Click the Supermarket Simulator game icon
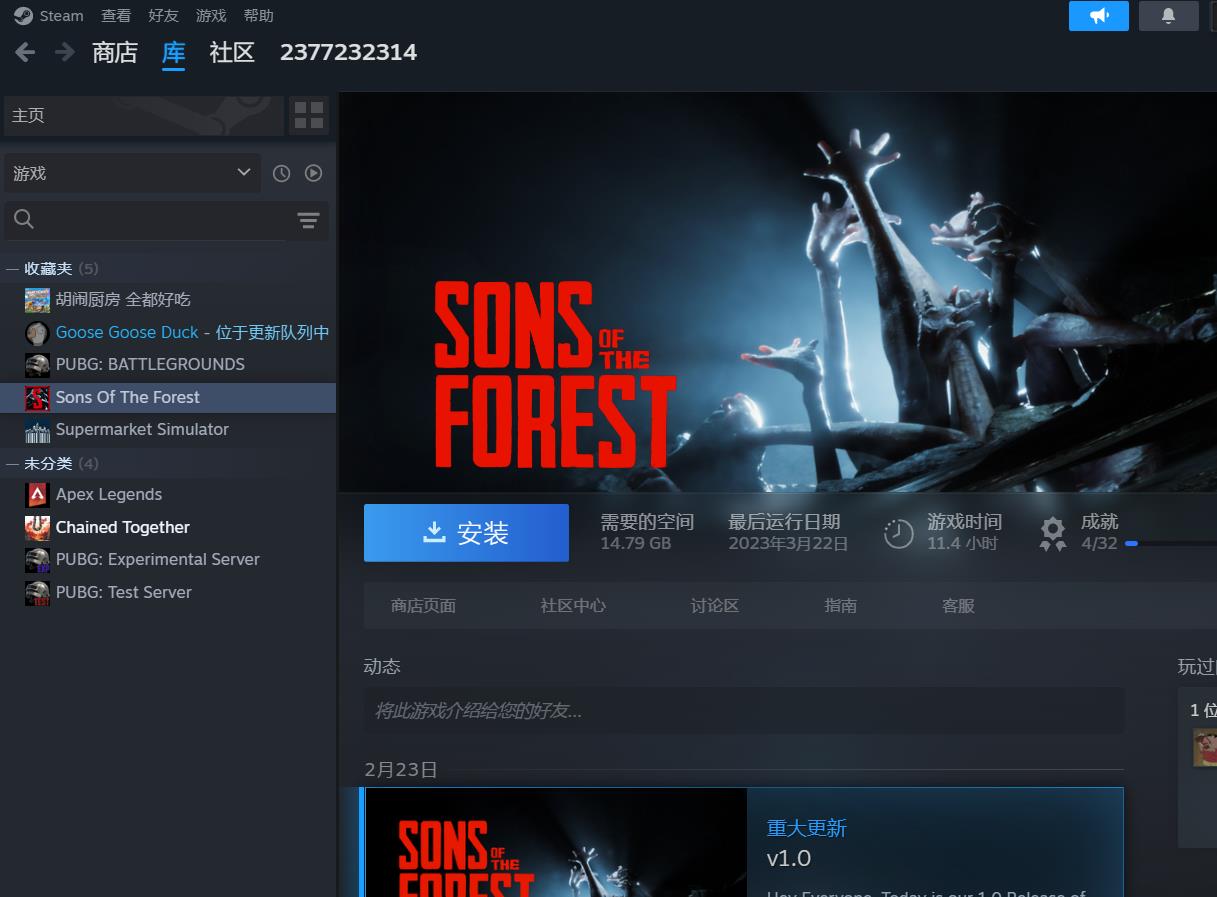This screenshot has width=1217, height=897. coord(37,430)
